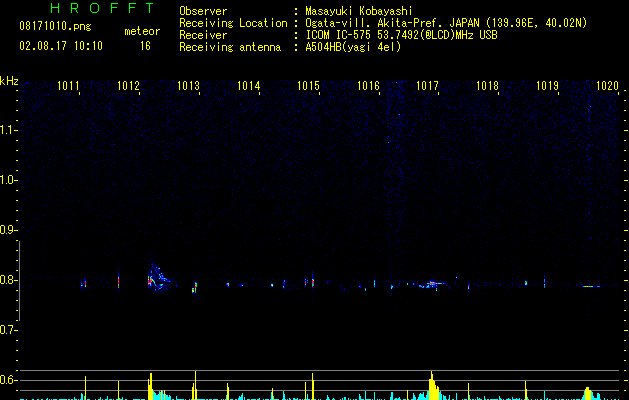Click the large meteor echo after 1012
Image resolution: width=629 pixels, height=400 pixels.
coord(159,278)
